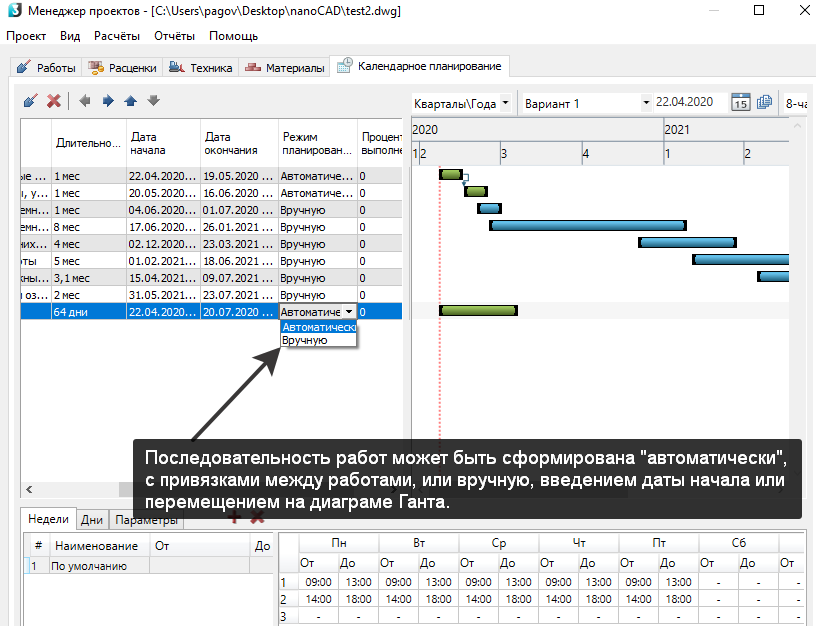Click the Дата окончания column header
The image size is (816, 626).
(239, 143)
